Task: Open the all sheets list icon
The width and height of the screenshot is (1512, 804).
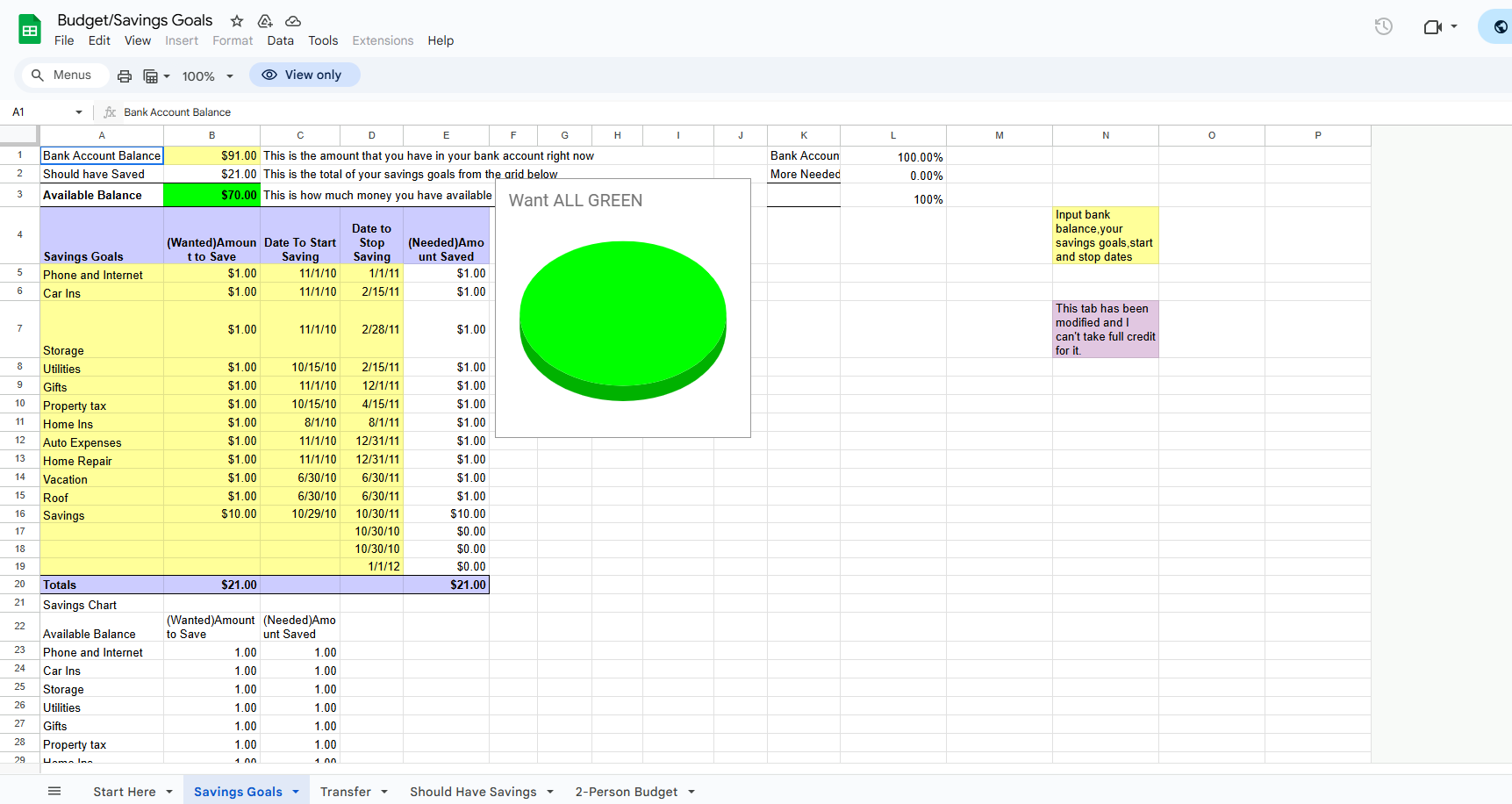Action: coord(54,792)
